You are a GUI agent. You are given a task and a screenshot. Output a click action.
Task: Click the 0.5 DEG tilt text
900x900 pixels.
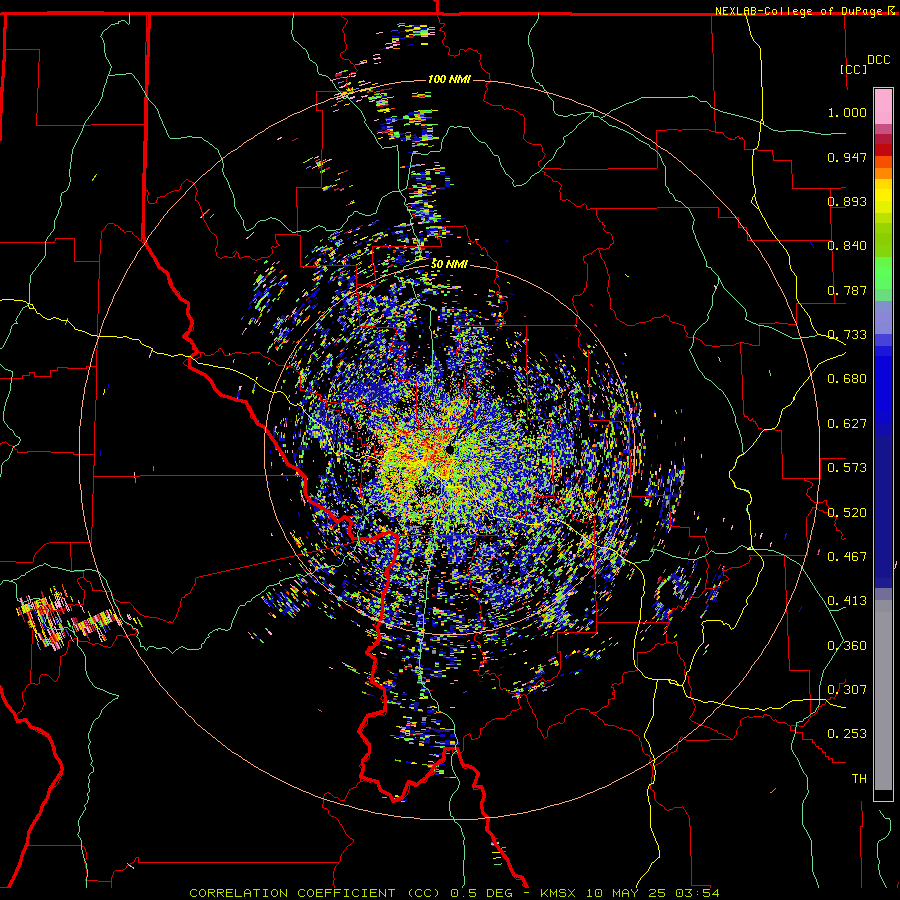tap(480, 893)
